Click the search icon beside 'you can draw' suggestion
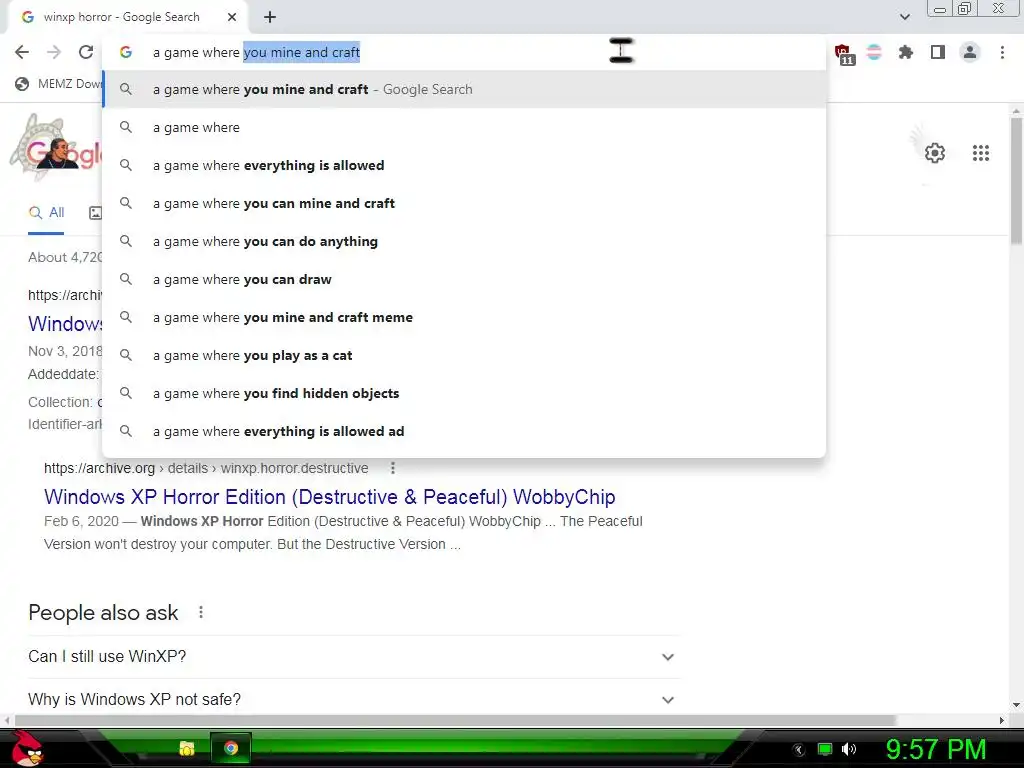Screen dimensions: 1024x768 point(126,279)
